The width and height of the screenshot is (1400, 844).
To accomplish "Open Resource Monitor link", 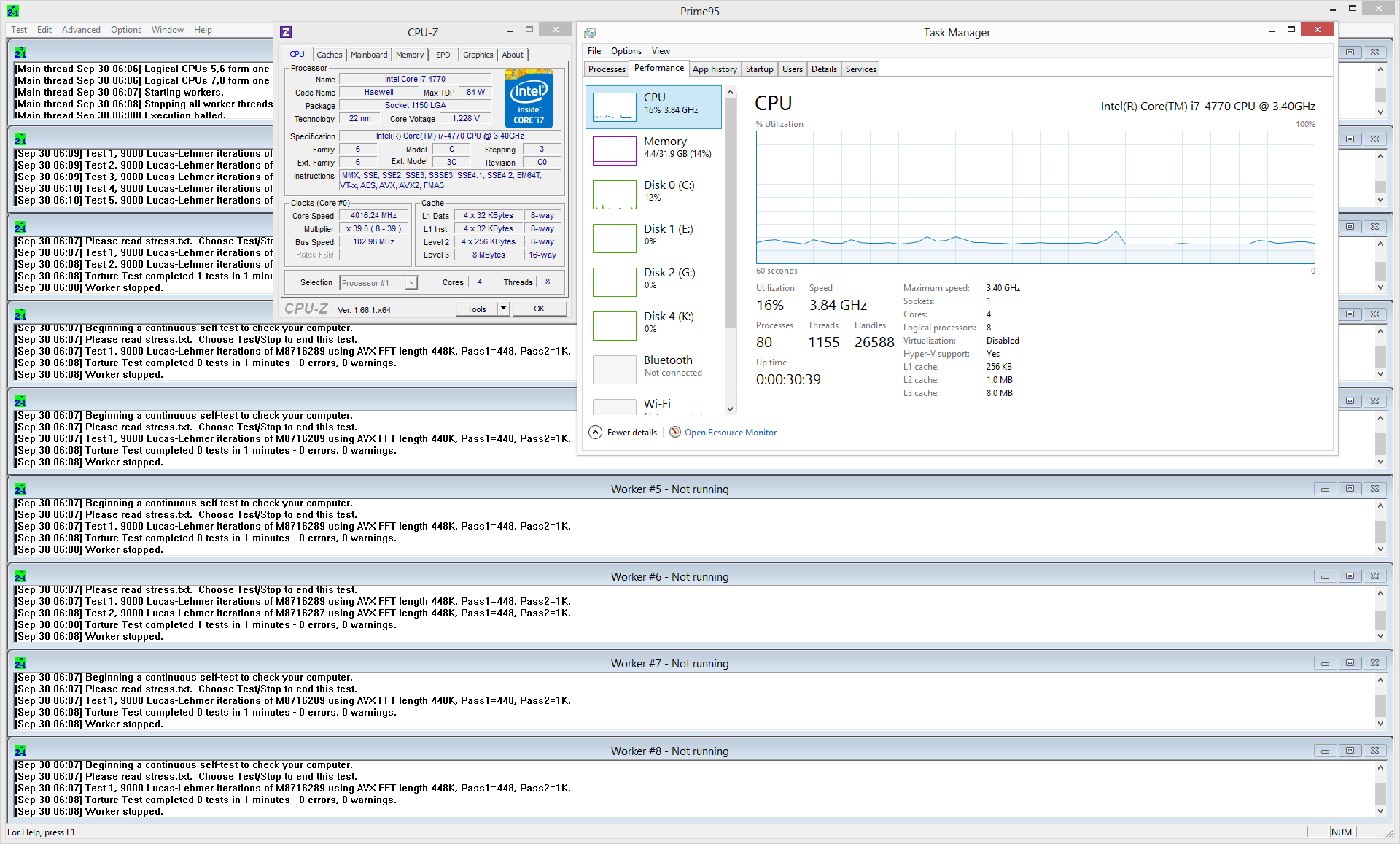I will [x=730, y=433].
